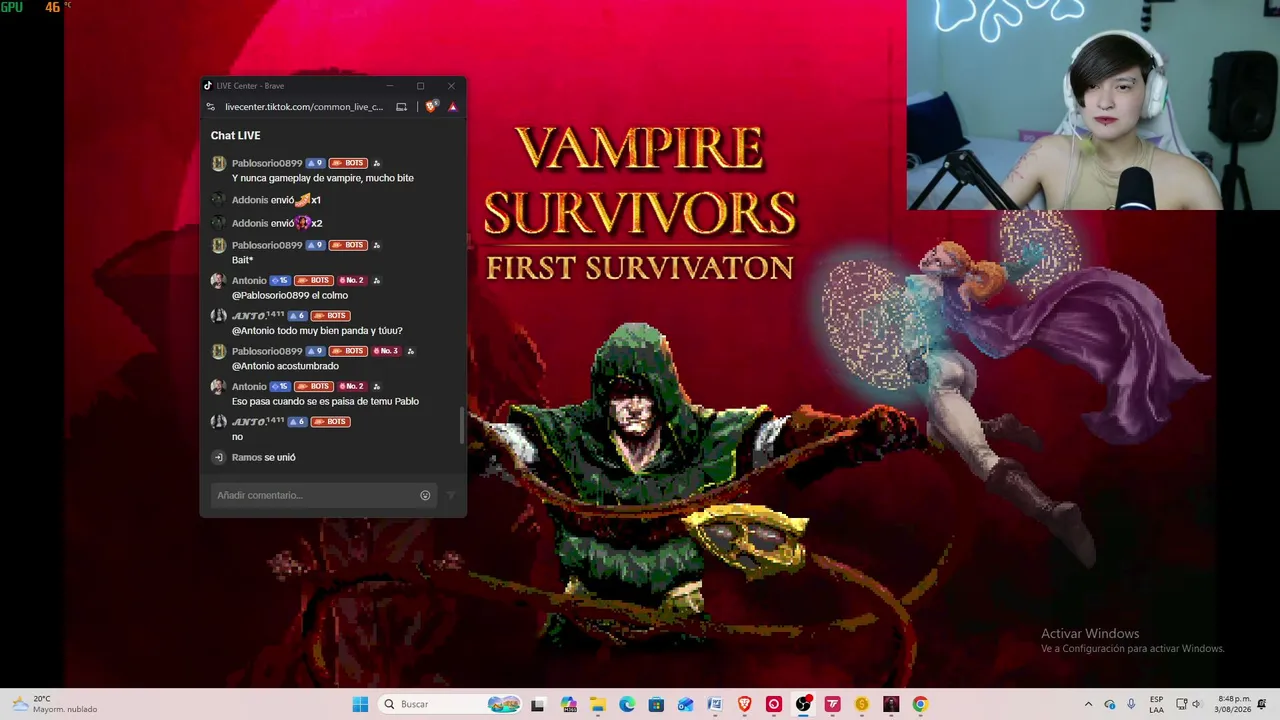Click the chat scrollbar thumb
Viewport: 1280px width, 720px height.
point(462,425)
